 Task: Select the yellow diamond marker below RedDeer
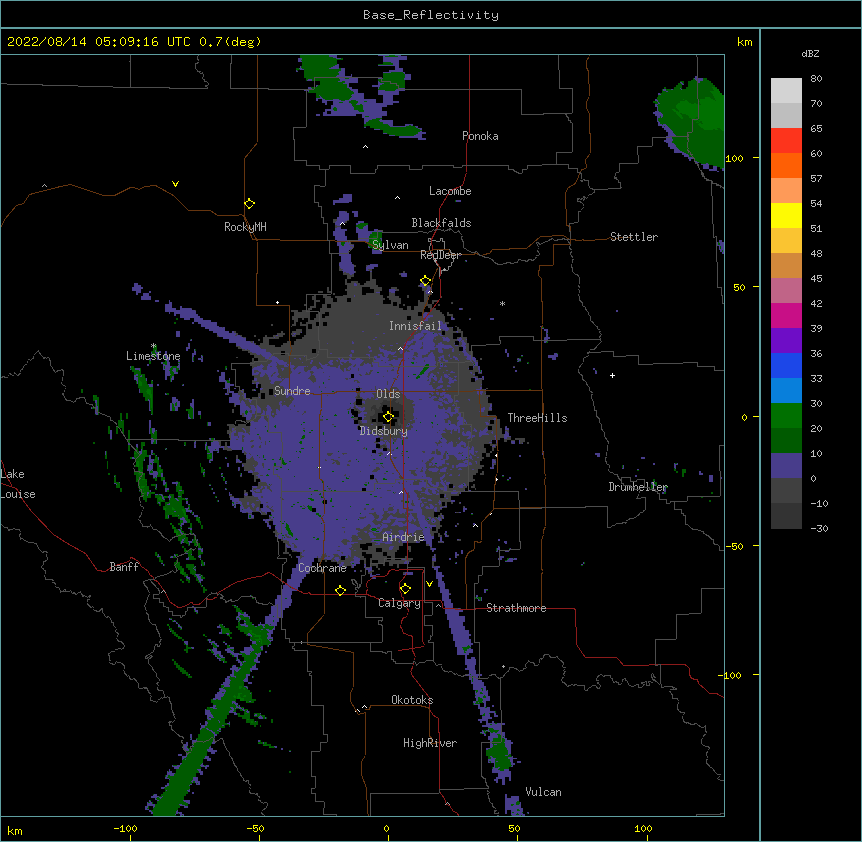[x=425, y=281]
